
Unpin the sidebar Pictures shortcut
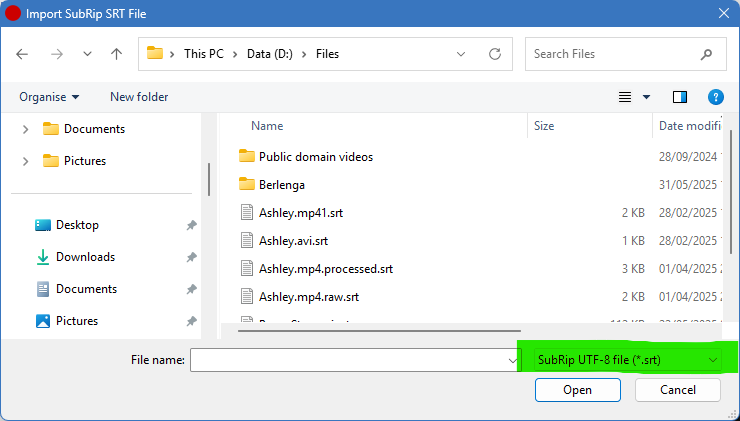click(191, 321)
